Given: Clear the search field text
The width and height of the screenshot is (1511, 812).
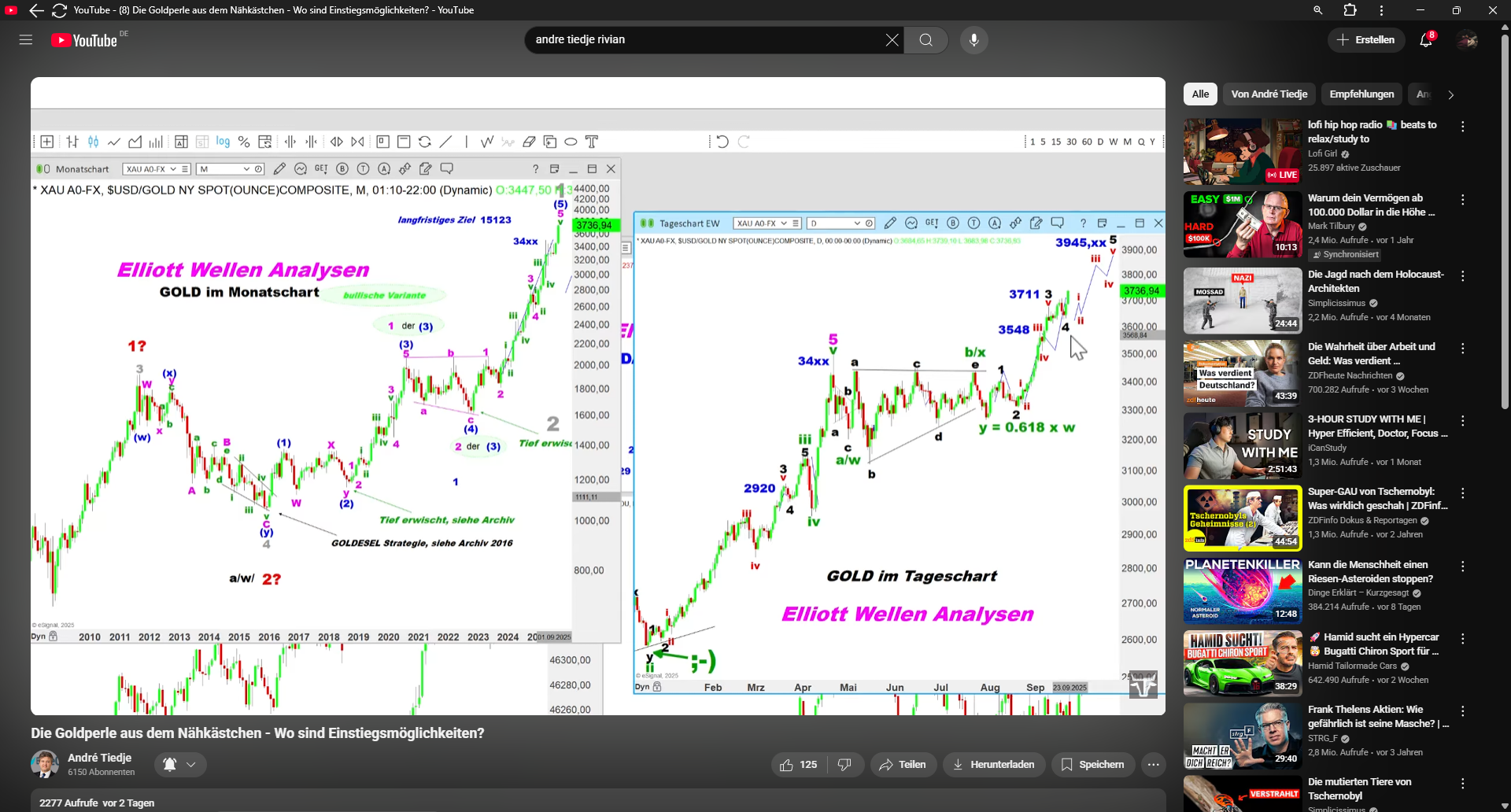Looking at the screenshot, I should click(891, 40).
